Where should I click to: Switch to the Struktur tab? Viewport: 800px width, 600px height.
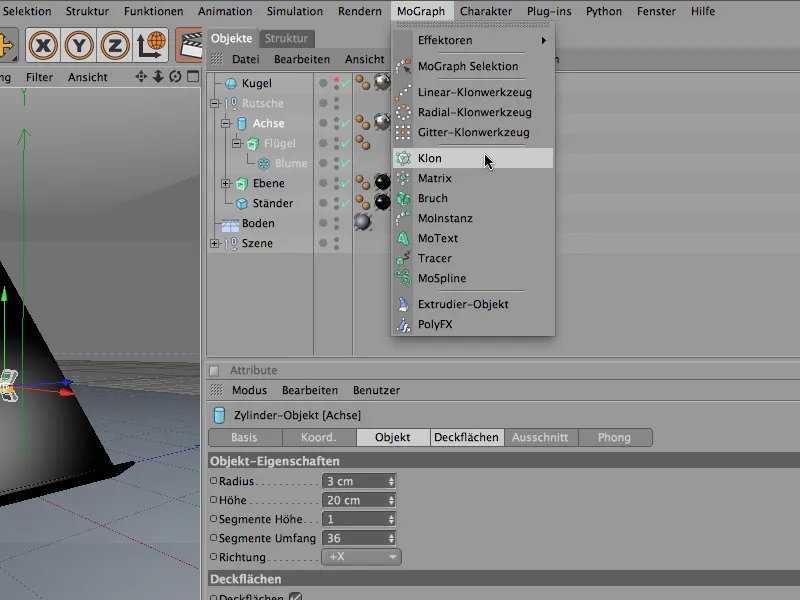(287, 39)
